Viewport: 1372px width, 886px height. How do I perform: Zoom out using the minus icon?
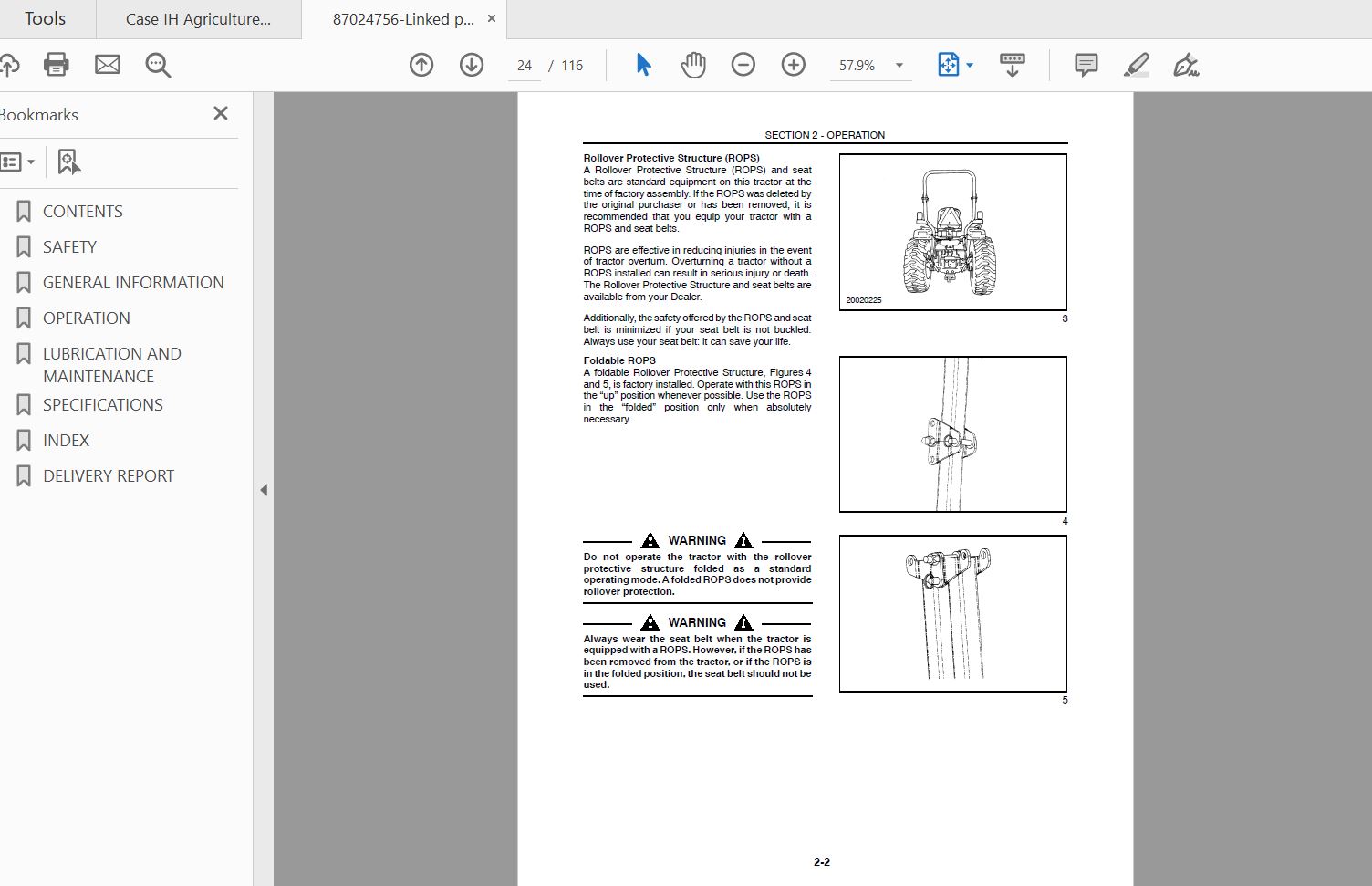tap(743, 65)
